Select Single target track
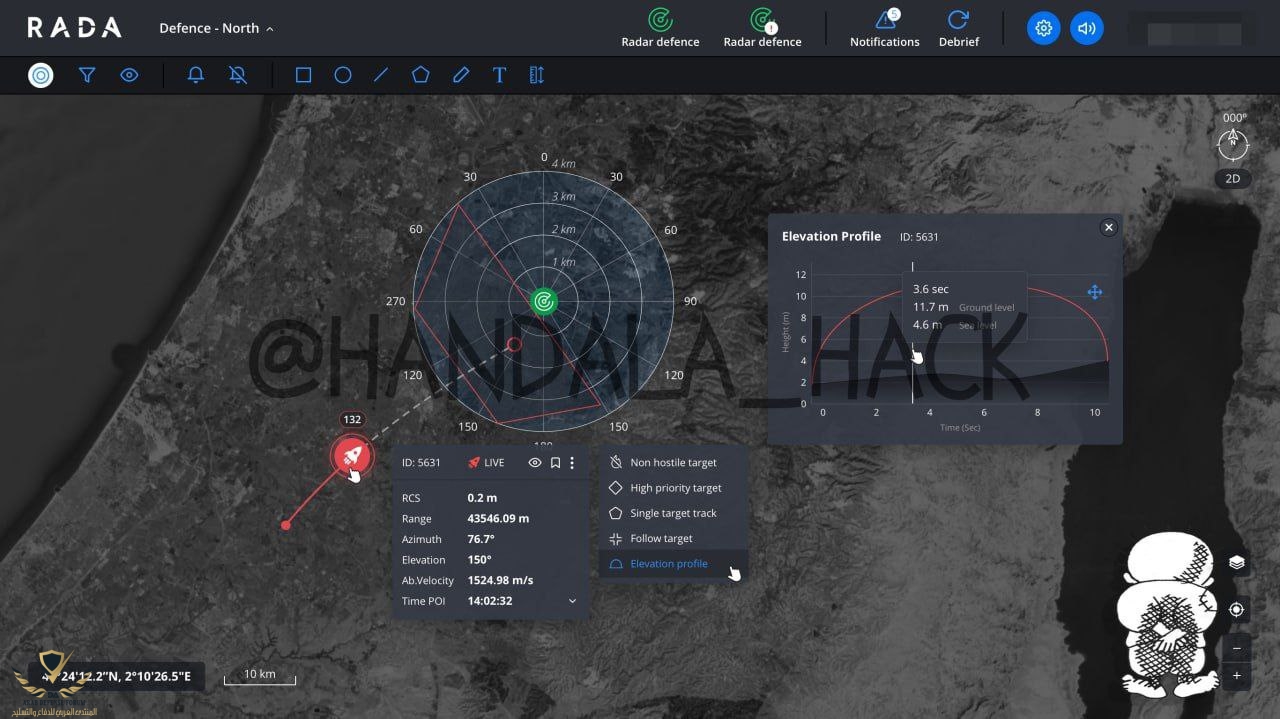The height and width of the screenshot is (719, 1280). tap(673, 513)
